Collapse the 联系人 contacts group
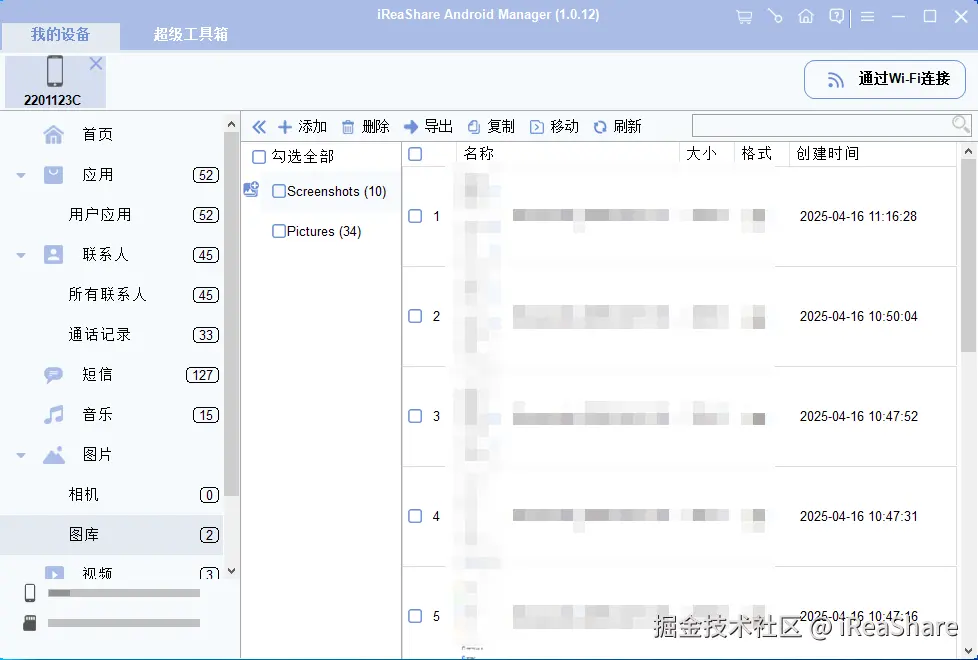978x660 pixels. (20, 255)
